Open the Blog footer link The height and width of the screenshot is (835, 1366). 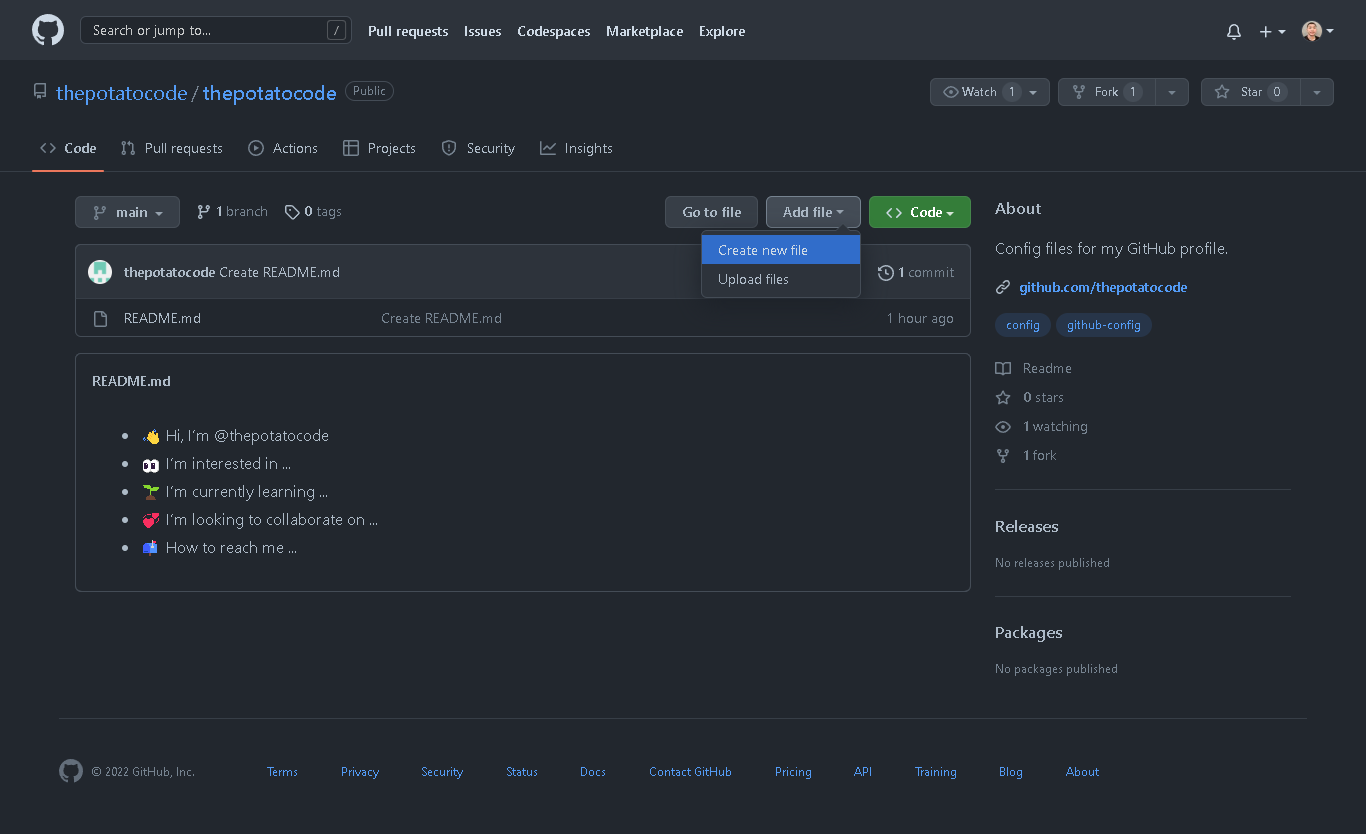[x=1011, y=772]
